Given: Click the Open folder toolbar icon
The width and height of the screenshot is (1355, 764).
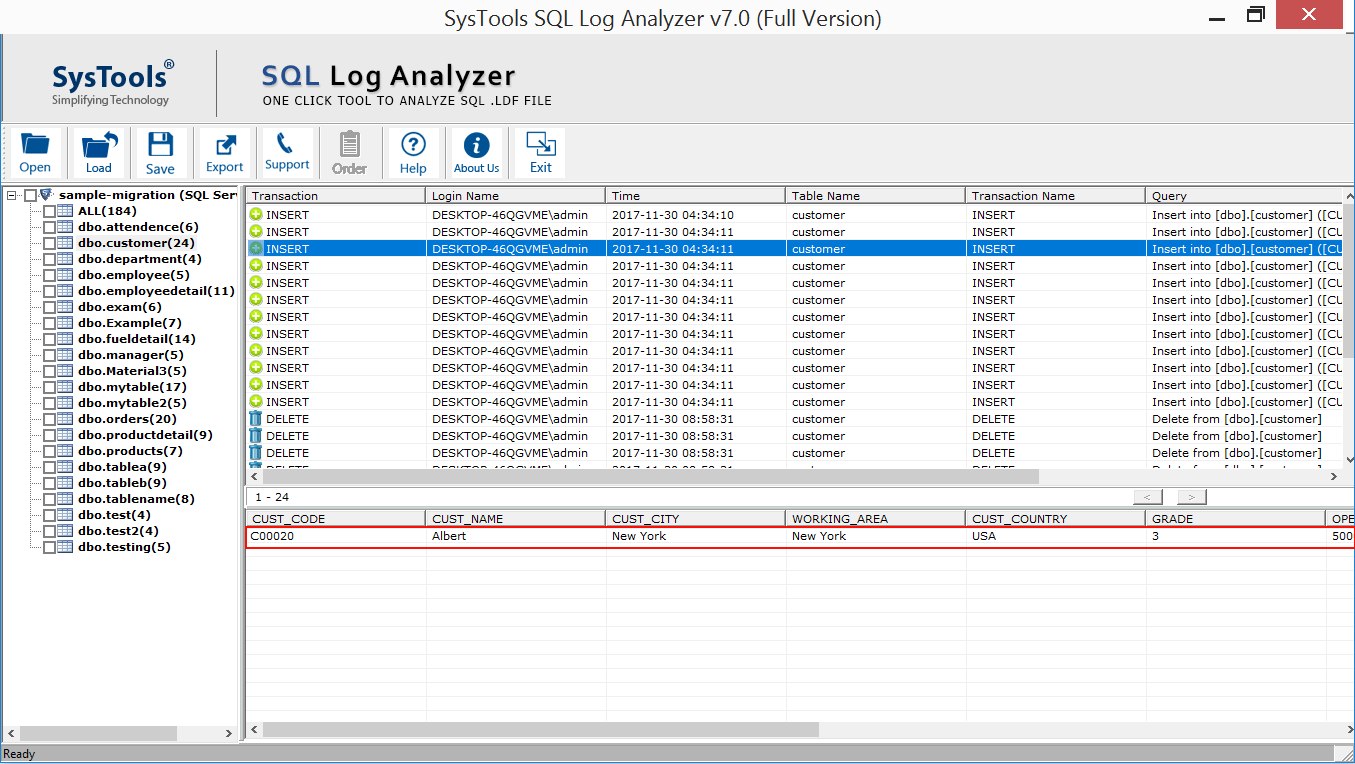Looking at the screenshot, I should click(x=35, y=153).
